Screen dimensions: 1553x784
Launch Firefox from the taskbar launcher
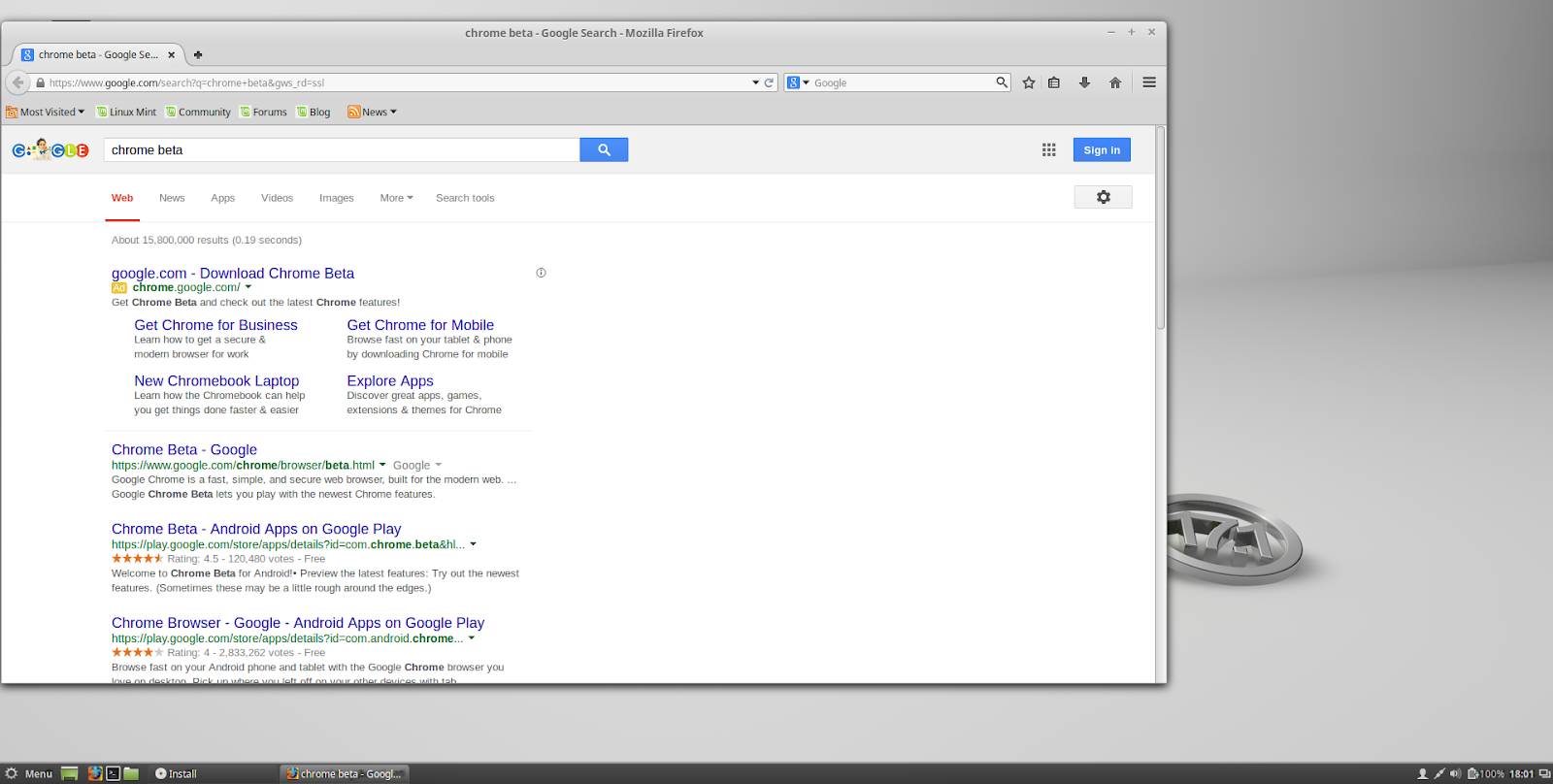pyautogui.click(x=95, y=773)
